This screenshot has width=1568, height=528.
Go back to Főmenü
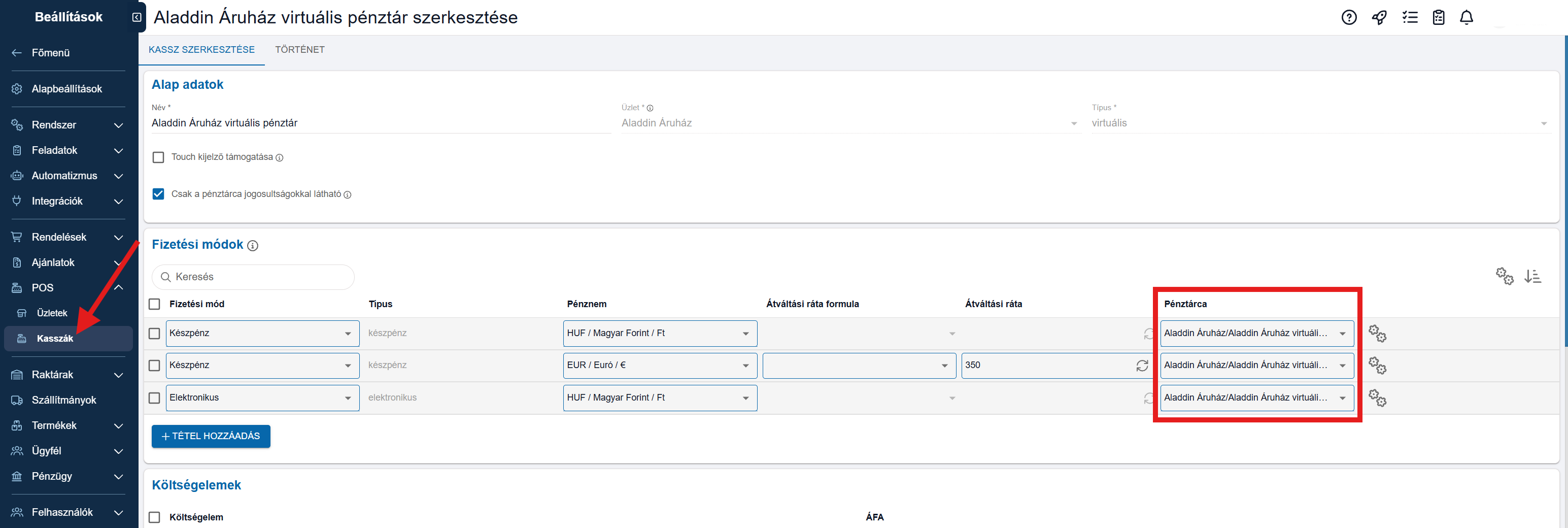(51, 53)
